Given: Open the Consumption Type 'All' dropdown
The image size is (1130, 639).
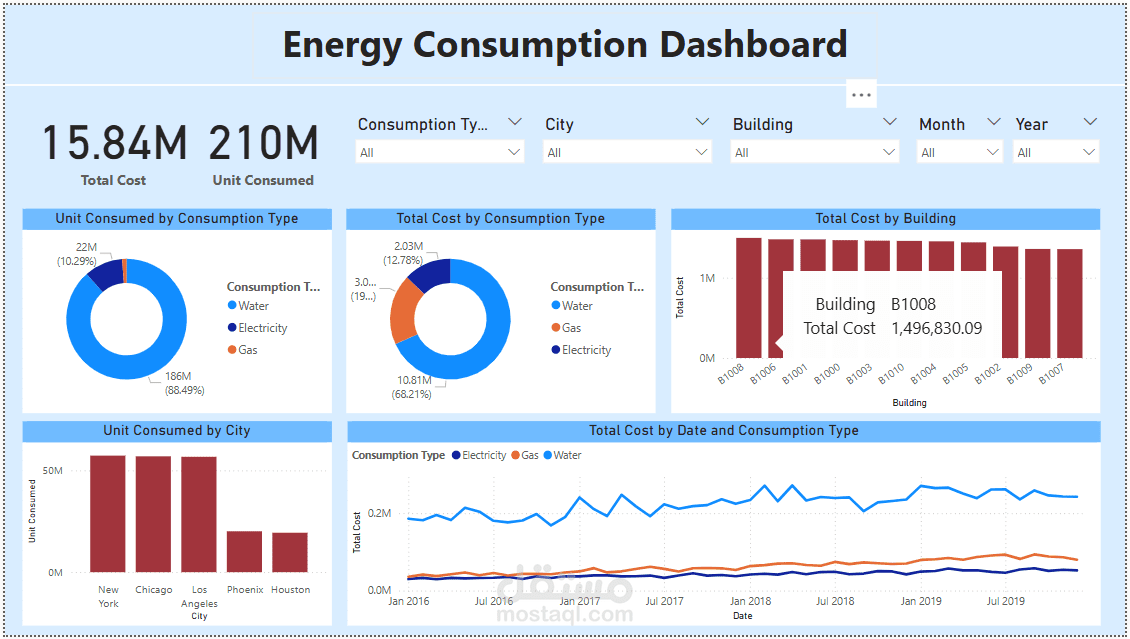Looking at the screenshot, I should (440, 152).
